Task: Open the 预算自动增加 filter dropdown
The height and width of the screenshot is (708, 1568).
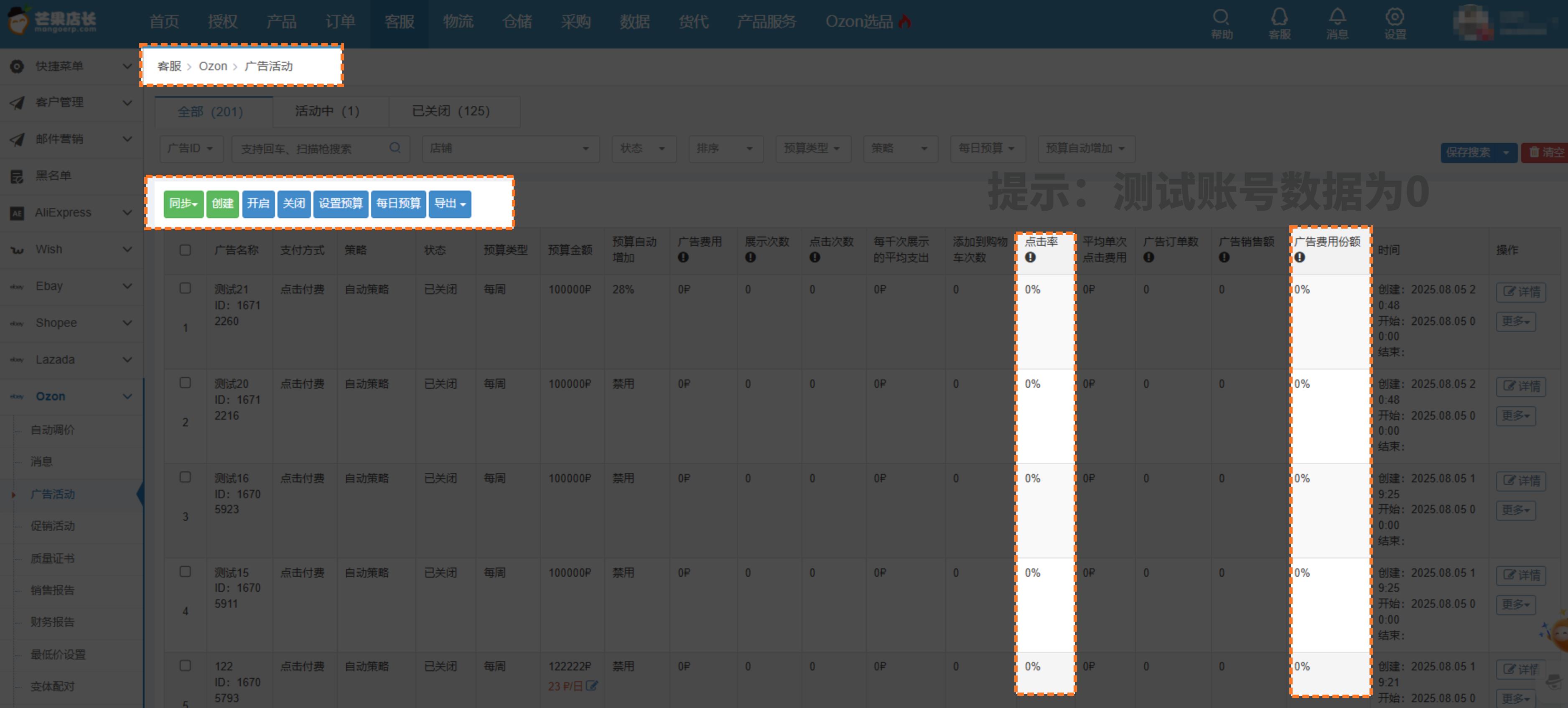Action: pos(1086,148)
